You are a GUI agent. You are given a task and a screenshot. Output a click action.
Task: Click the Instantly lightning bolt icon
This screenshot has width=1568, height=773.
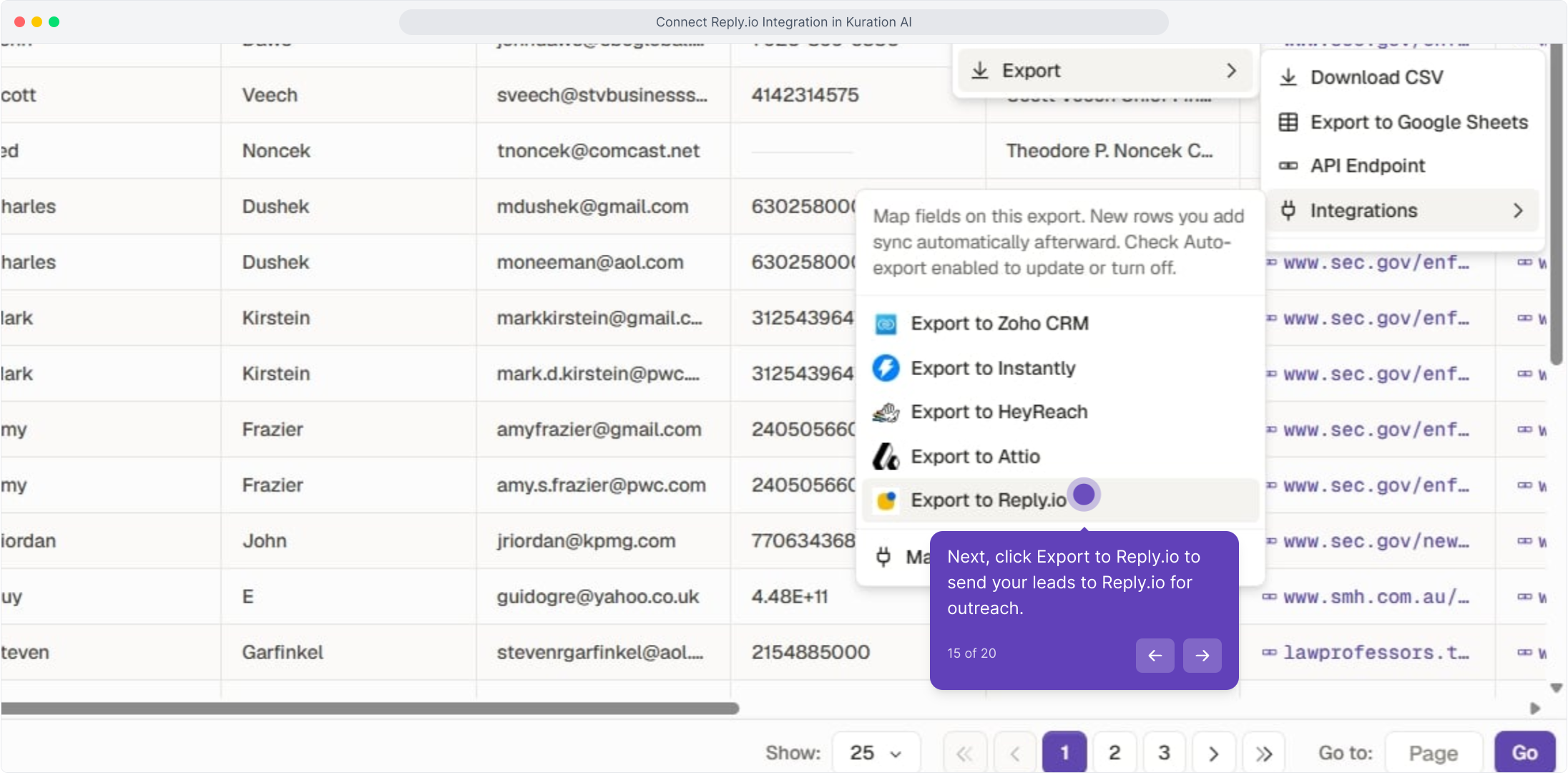tap(886, 368)
